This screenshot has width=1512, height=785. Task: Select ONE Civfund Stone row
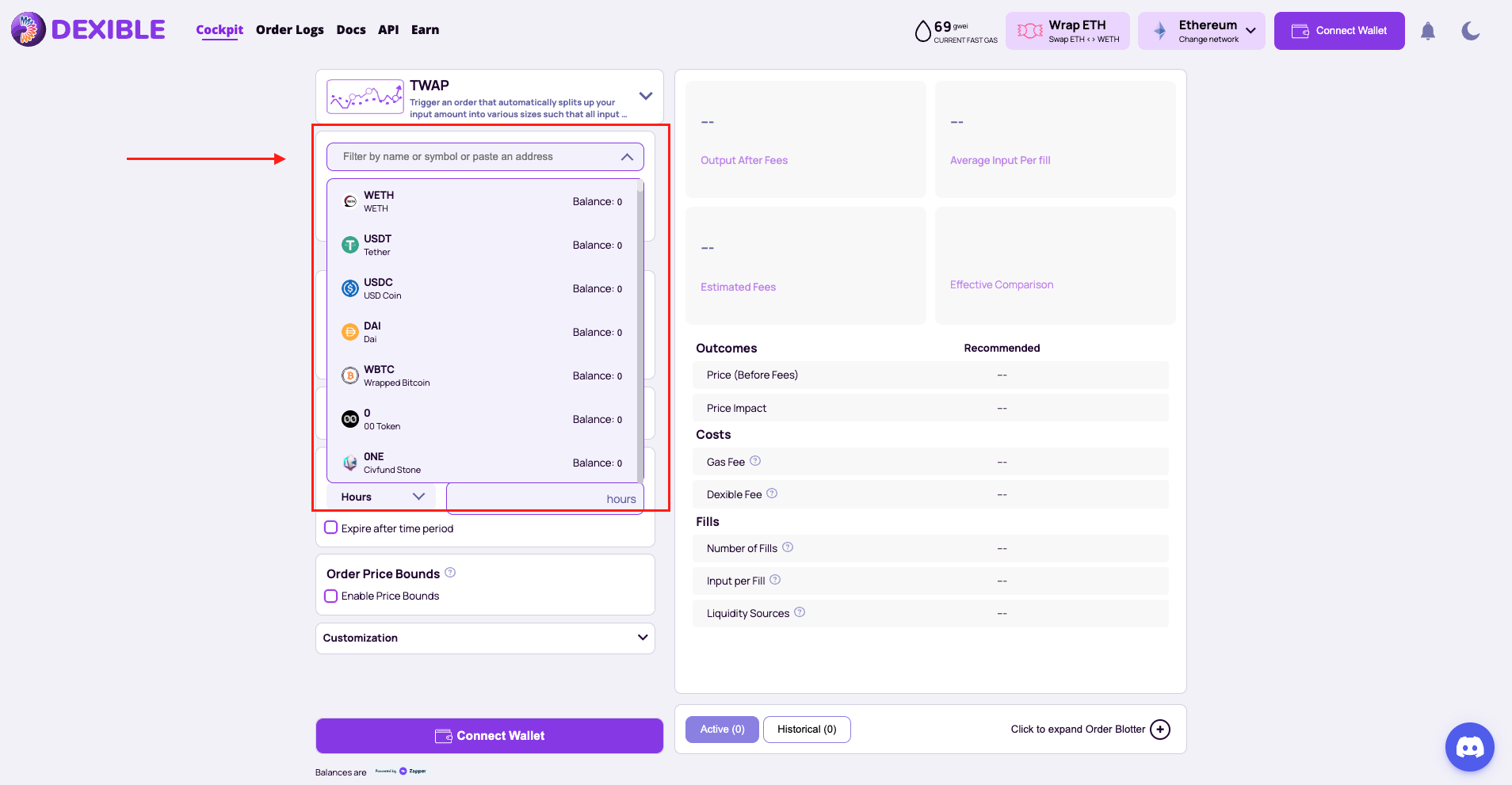pyautogui.click(x=482, y=463)
